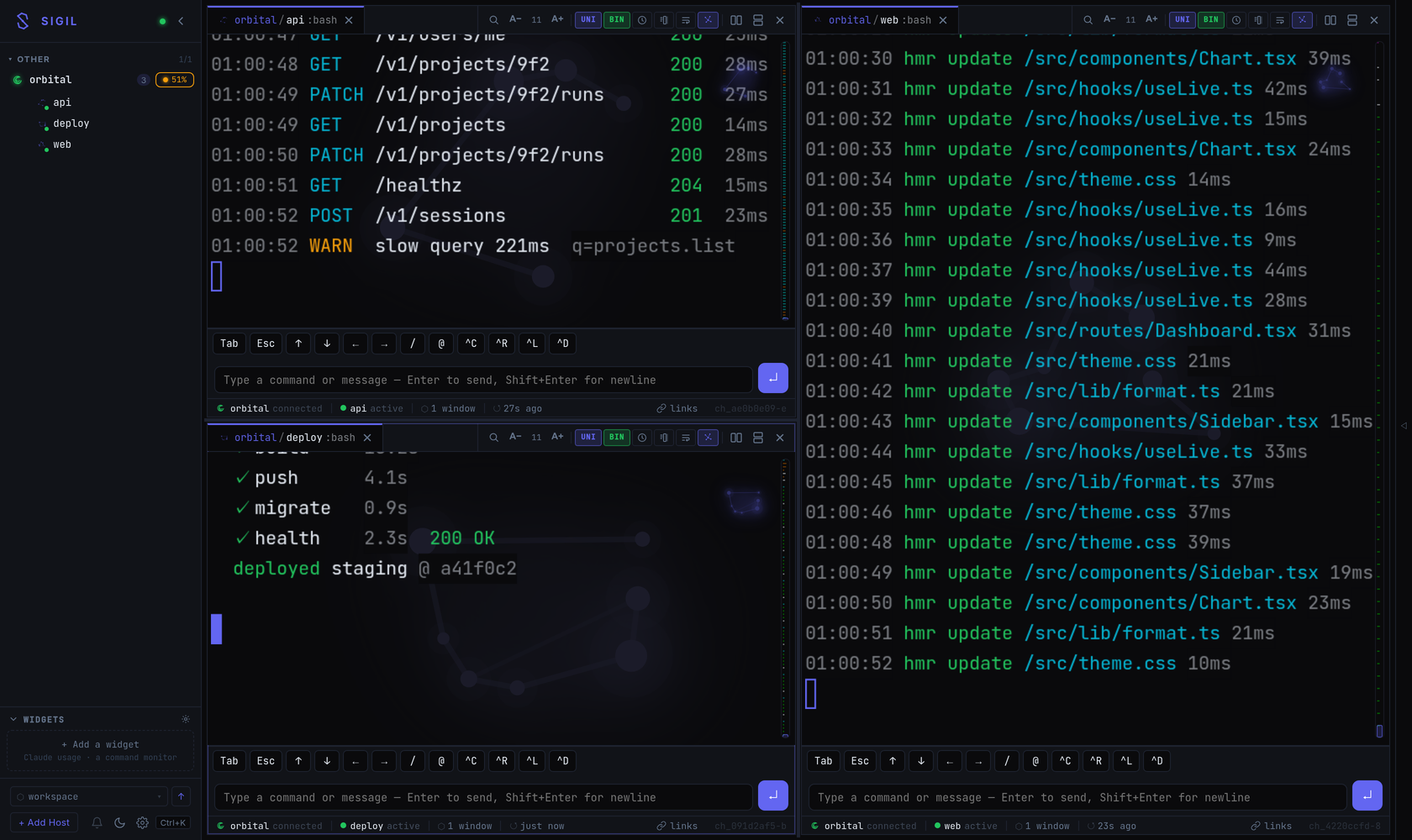Open settings gear in sidebar footer
The image size is (1412, 840).
142,823
